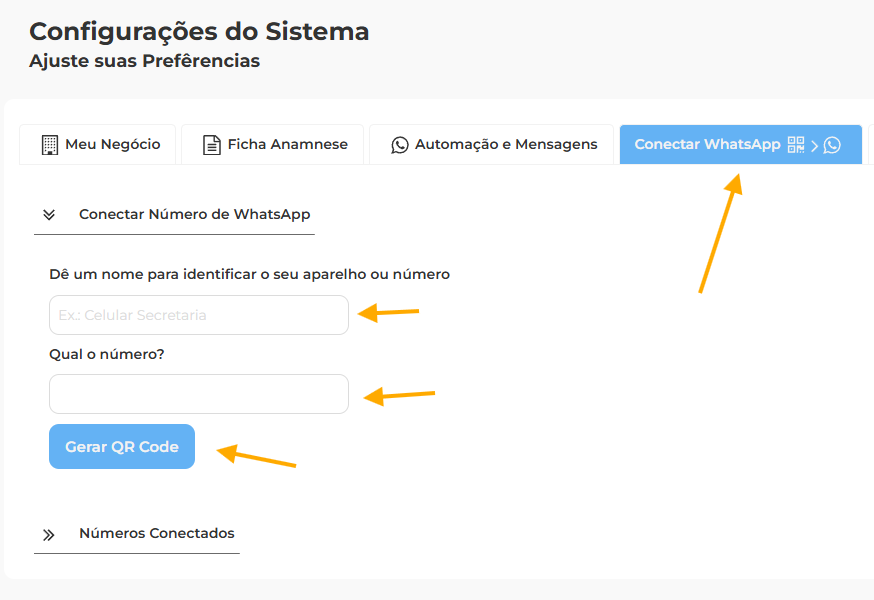The width and height of the screenshot is (874, 600).
Task: Toggle the Conectar Número de WhatsApp section header
Action: point(194,214)
